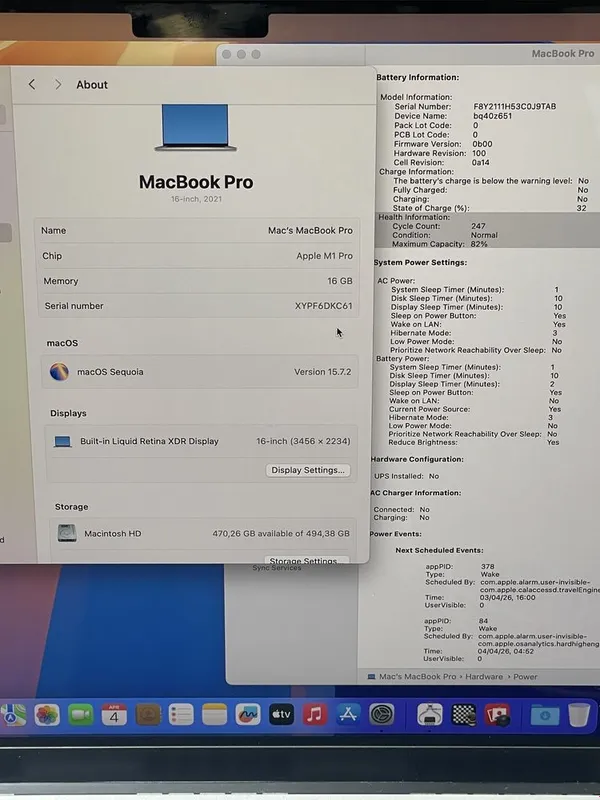Click the Next Scheduled Events heading
The height and width of the screenshot is (800, 600).
coord(439,550)
